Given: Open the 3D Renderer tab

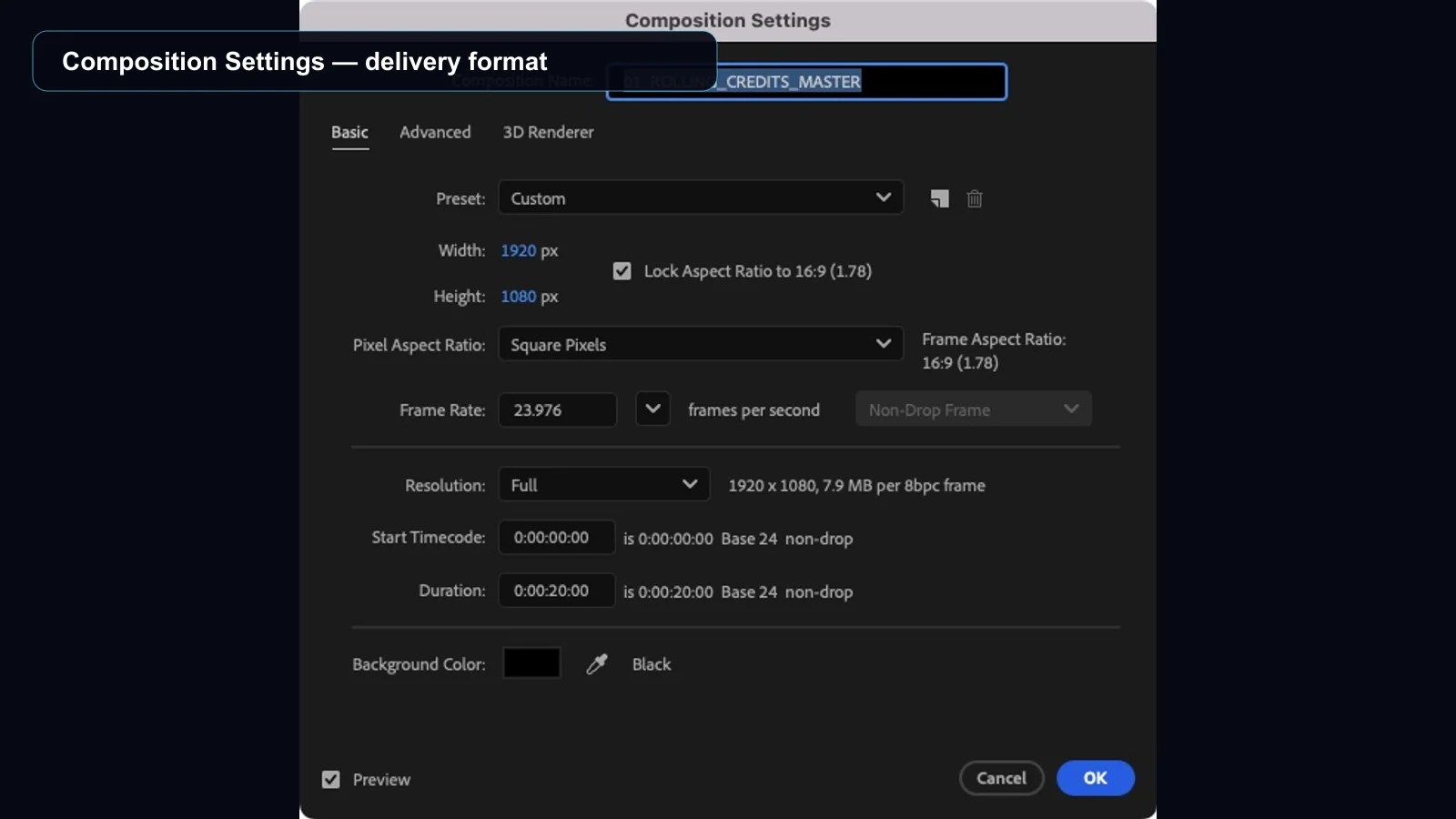Looking at the screenshot, I should (x=548, y=132).
